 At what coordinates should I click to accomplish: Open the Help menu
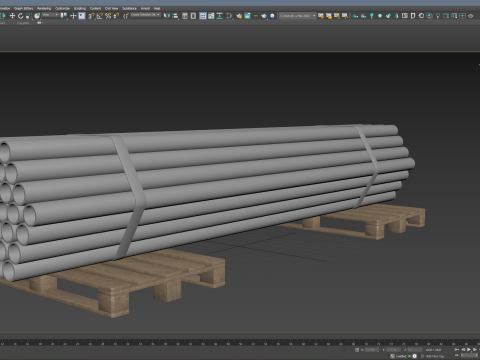[x=157, y=8]
